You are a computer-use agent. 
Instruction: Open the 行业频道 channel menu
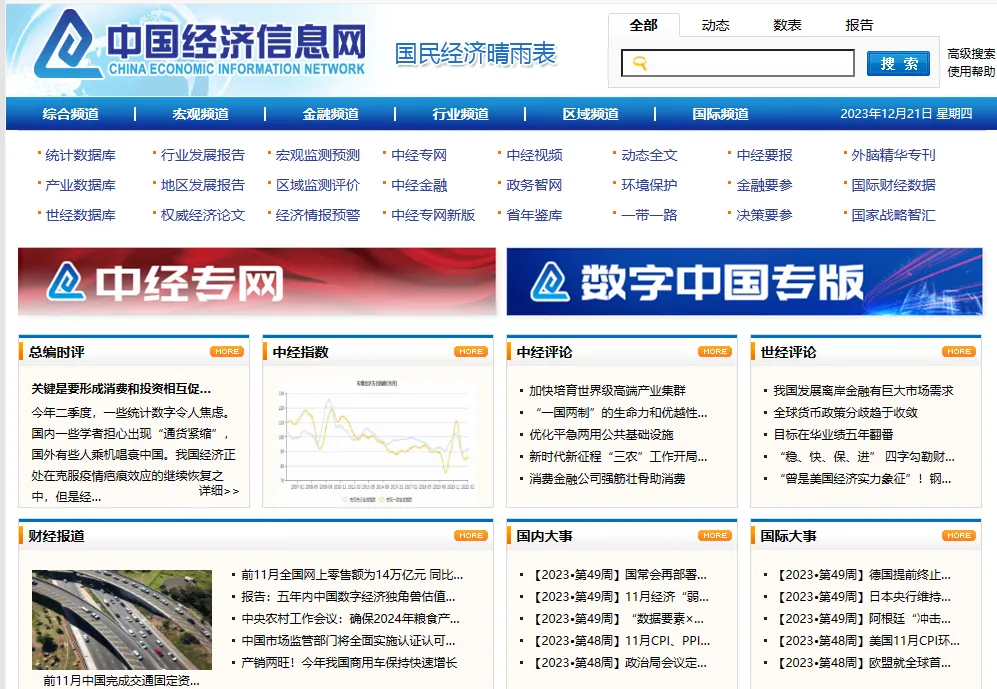460,114
